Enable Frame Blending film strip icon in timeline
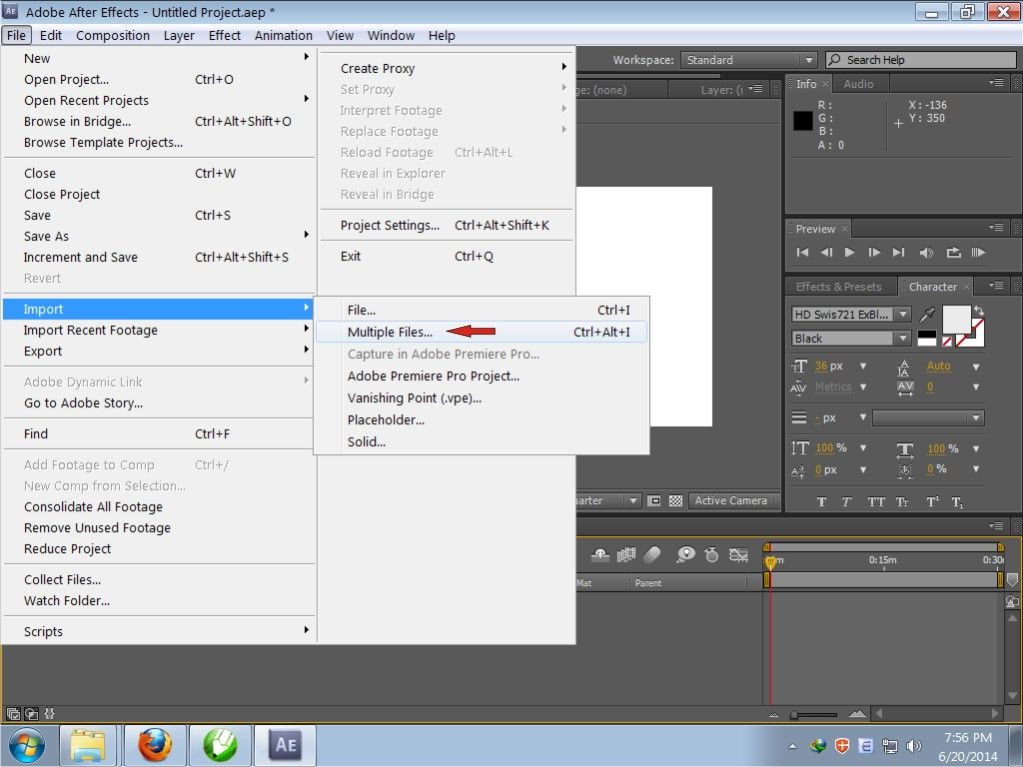 tap(626, 554)
